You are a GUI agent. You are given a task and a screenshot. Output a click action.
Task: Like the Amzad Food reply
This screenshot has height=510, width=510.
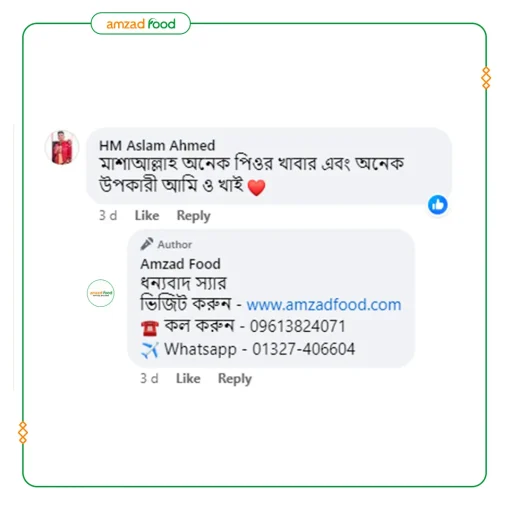(x=188, y=379)
